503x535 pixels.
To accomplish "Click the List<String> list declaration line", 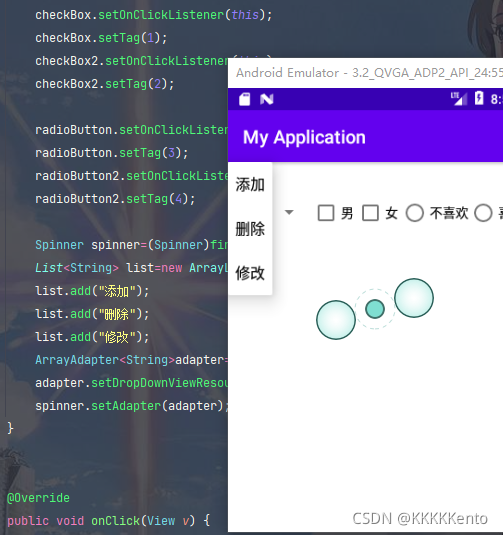I will [131, 268].
